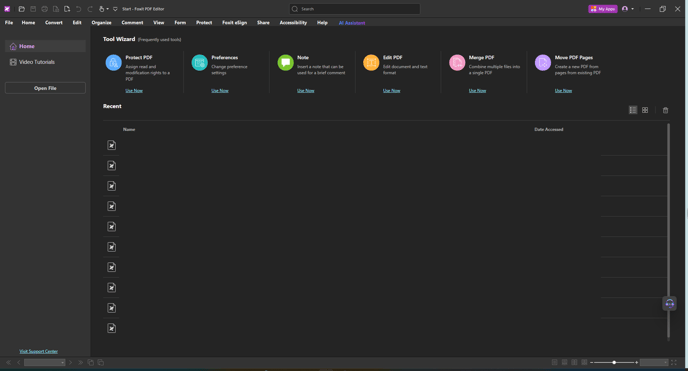Click Use Now under Protect PDF
The width and height of the screenshot is (688, 371).
tap(134, 90)
